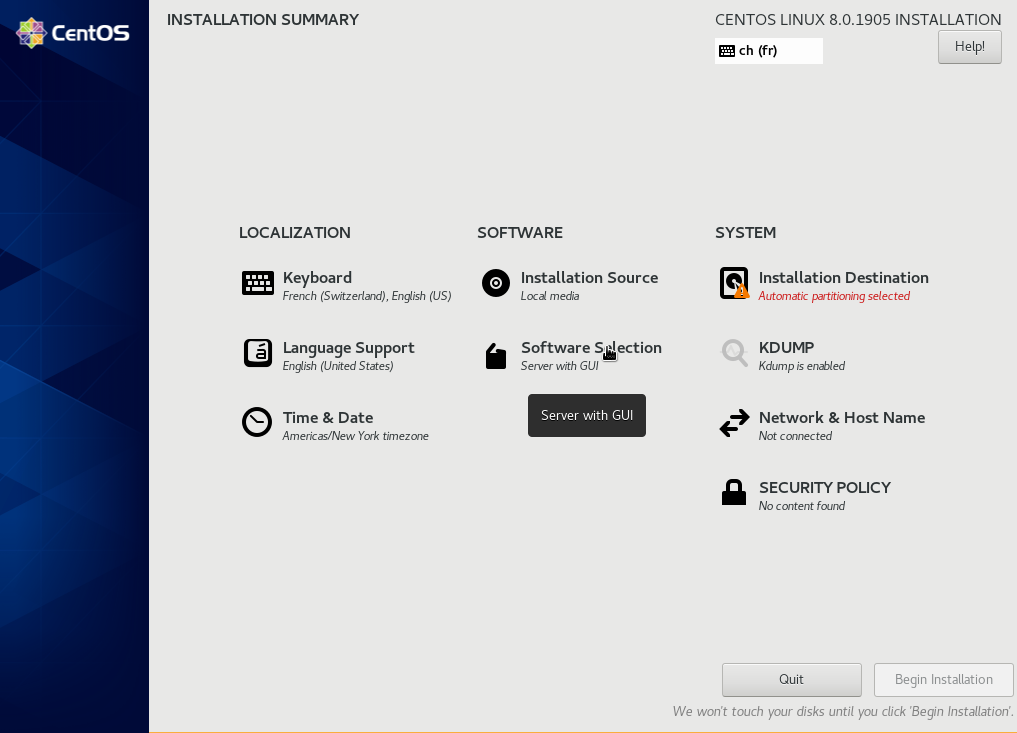Image resolution: width=1017 pixels, height=733 pixels.
Task: Click the Begin Installation button
Action: pos(943,680)
